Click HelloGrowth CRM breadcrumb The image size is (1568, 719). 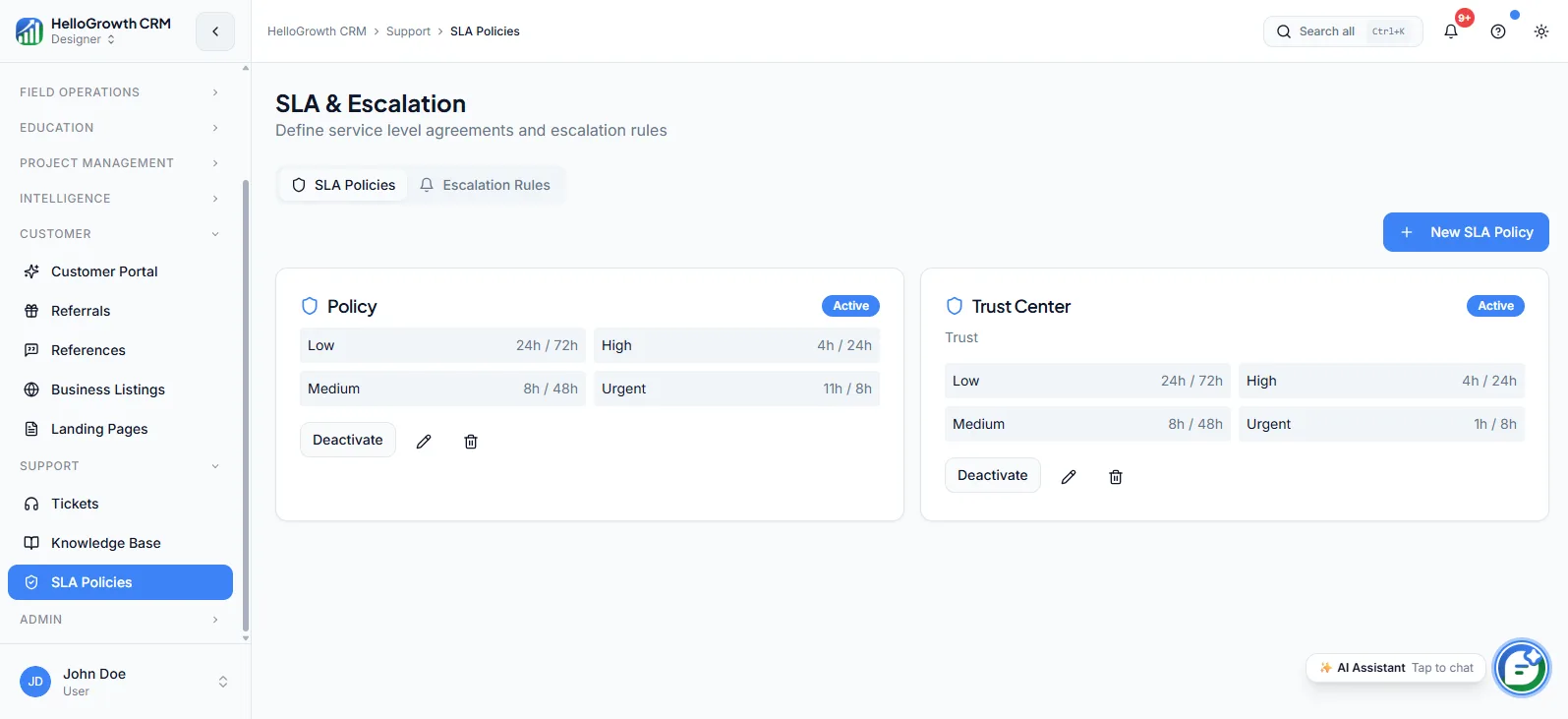[x=317, y=31]
